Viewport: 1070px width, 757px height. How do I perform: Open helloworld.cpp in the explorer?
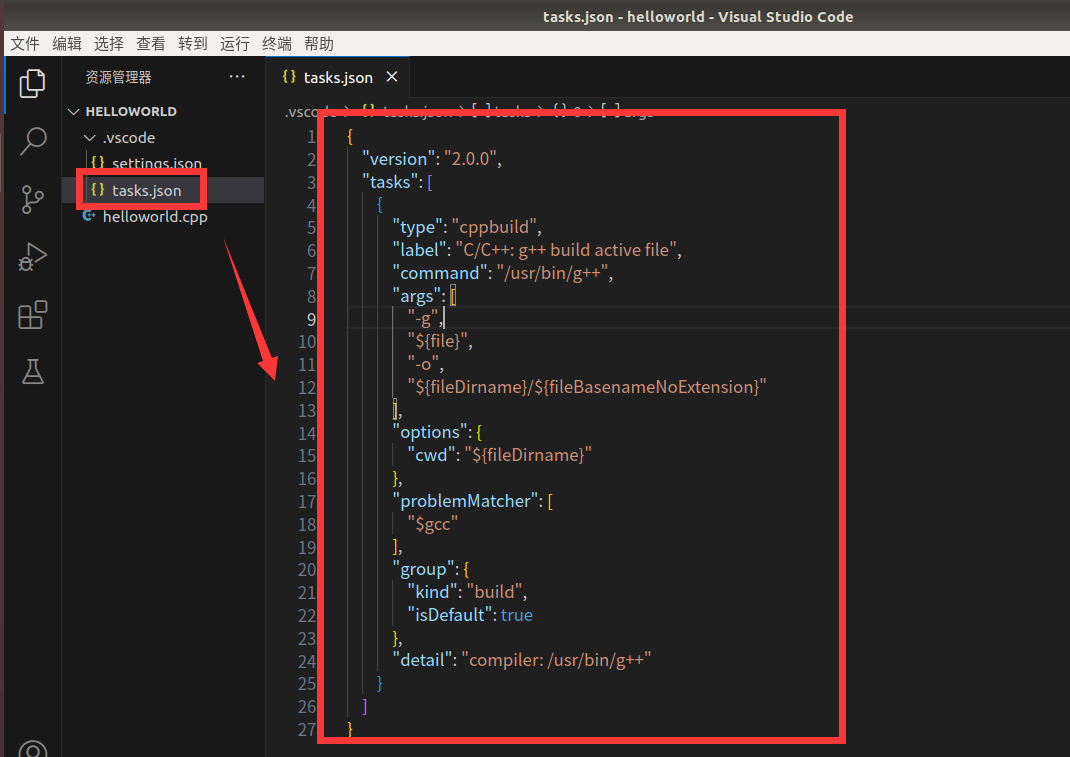tap(155, 216)
